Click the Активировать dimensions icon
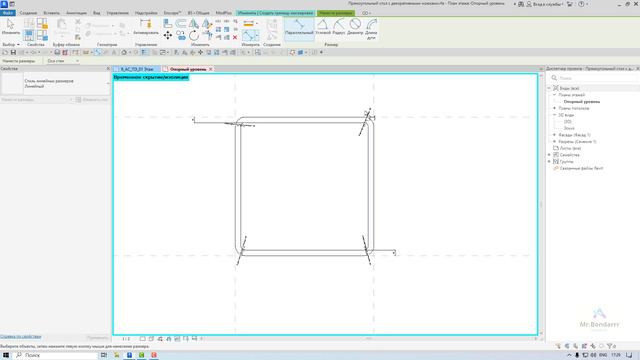The width and height of the screenshot is (640, 360). tap(146, 27)
